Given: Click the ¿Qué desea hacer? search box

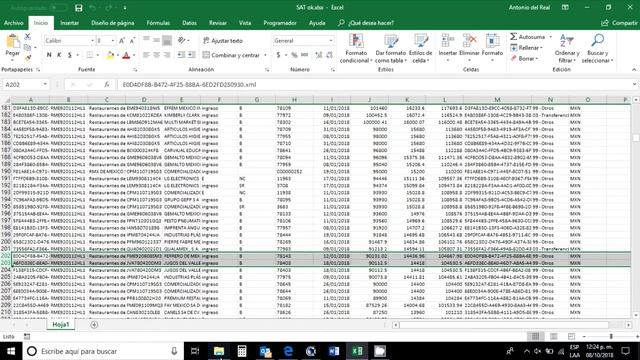Looking at the screenshot, I should [x=366, y=23].
